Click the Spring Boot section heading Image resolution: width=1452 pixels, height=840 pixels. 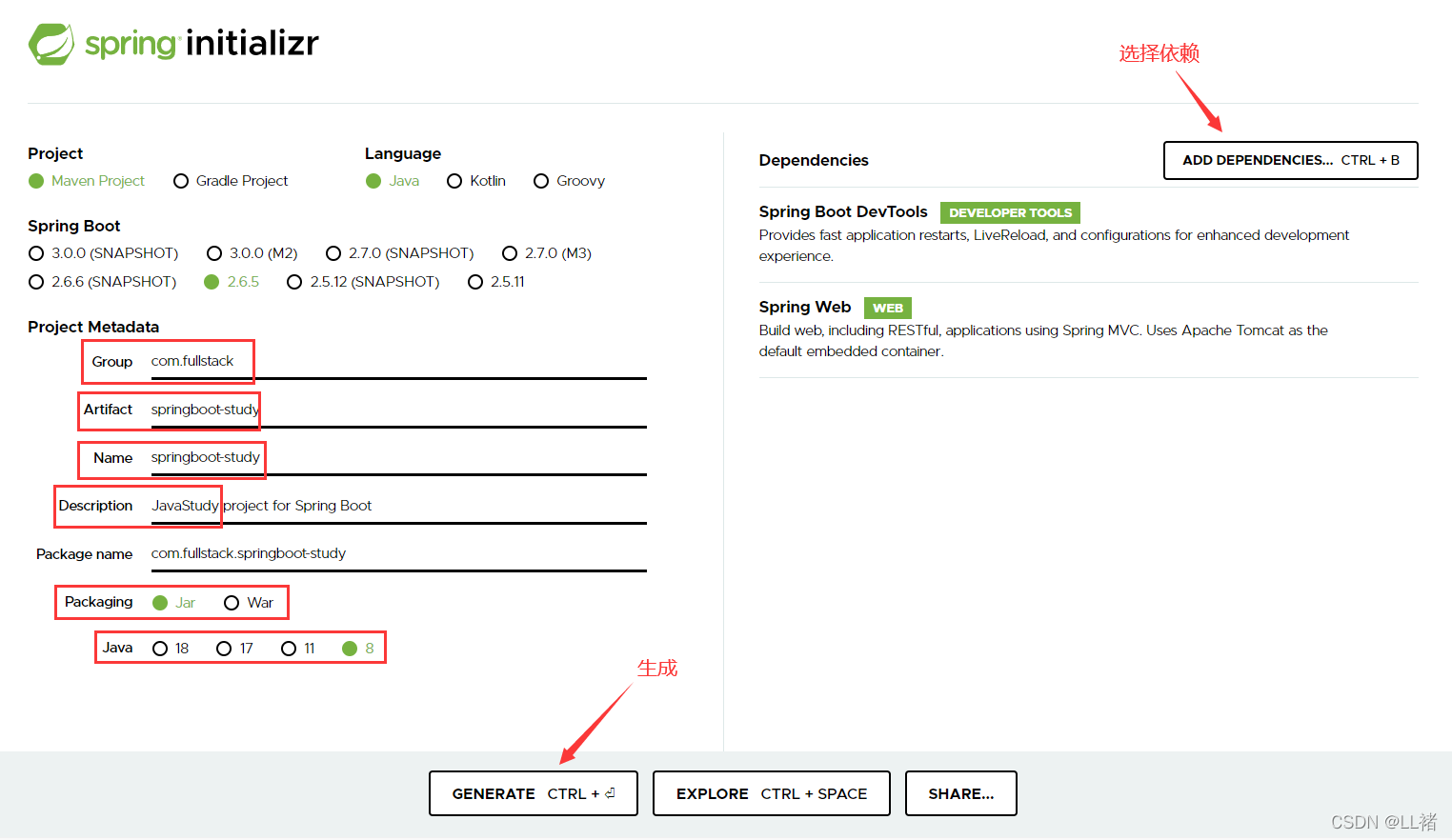[74, 226]
